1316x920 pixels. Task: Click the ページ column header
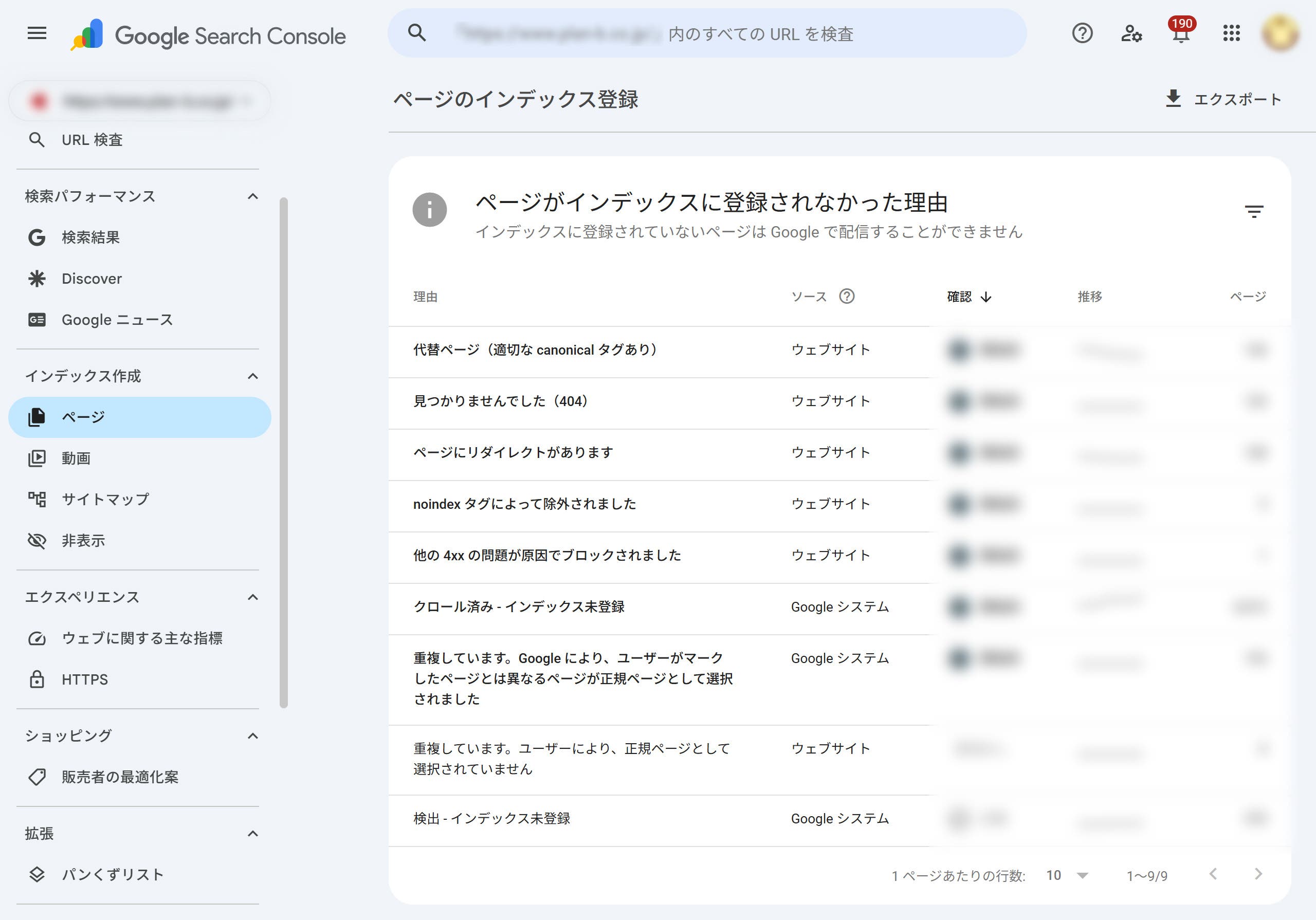click(x=1248, y=297)
